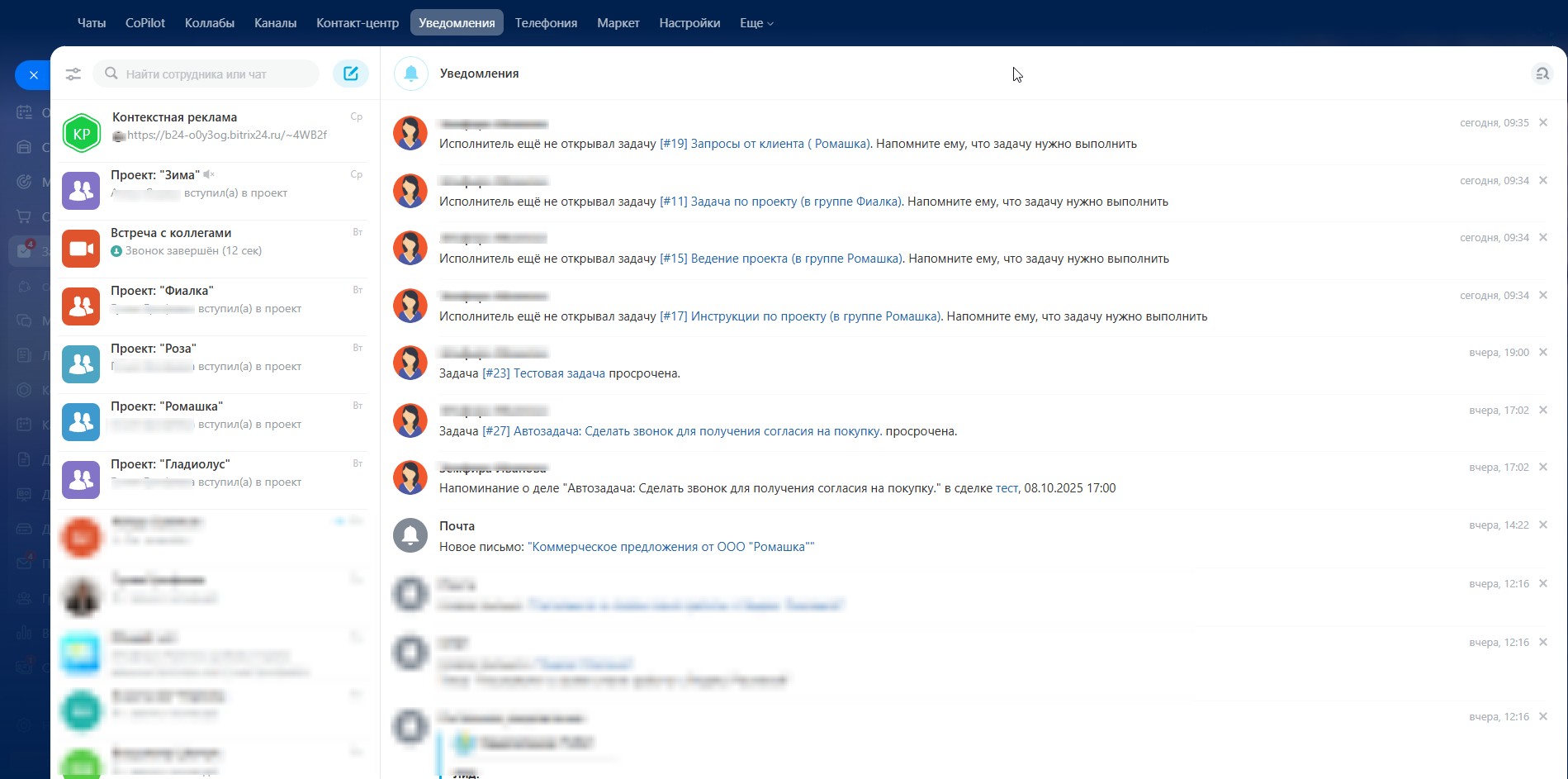Go to the Контакт-центр tab
The width and height of the screenshot is (1568, 779).
358,23
